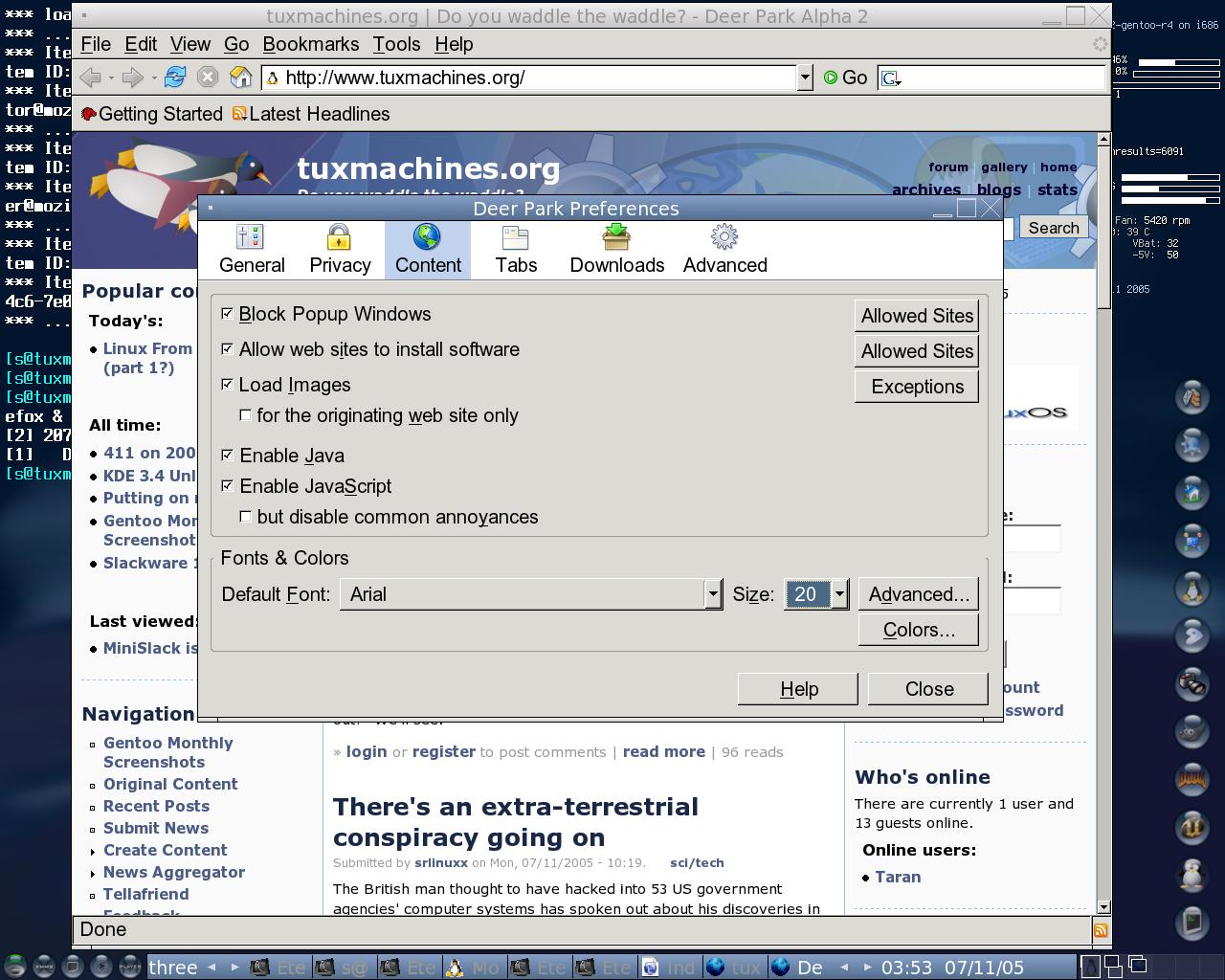Viewport: 1225px width, 980px height.
Task: Launch the home folder dock icon
Action: coord(1192,492)
